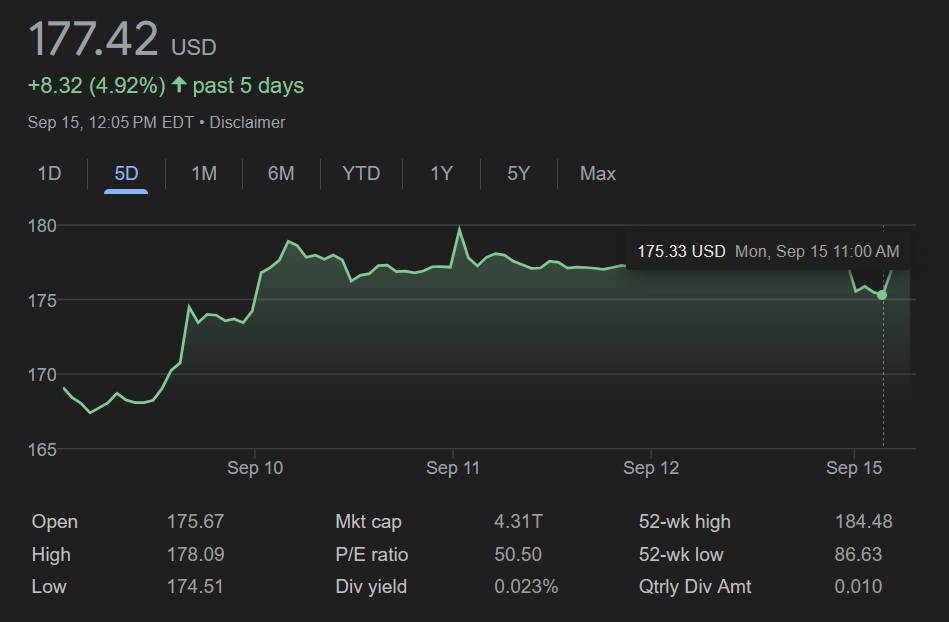Click the Max range tab
The width and height of the screenshot is (949, 622).
point(597,174)
